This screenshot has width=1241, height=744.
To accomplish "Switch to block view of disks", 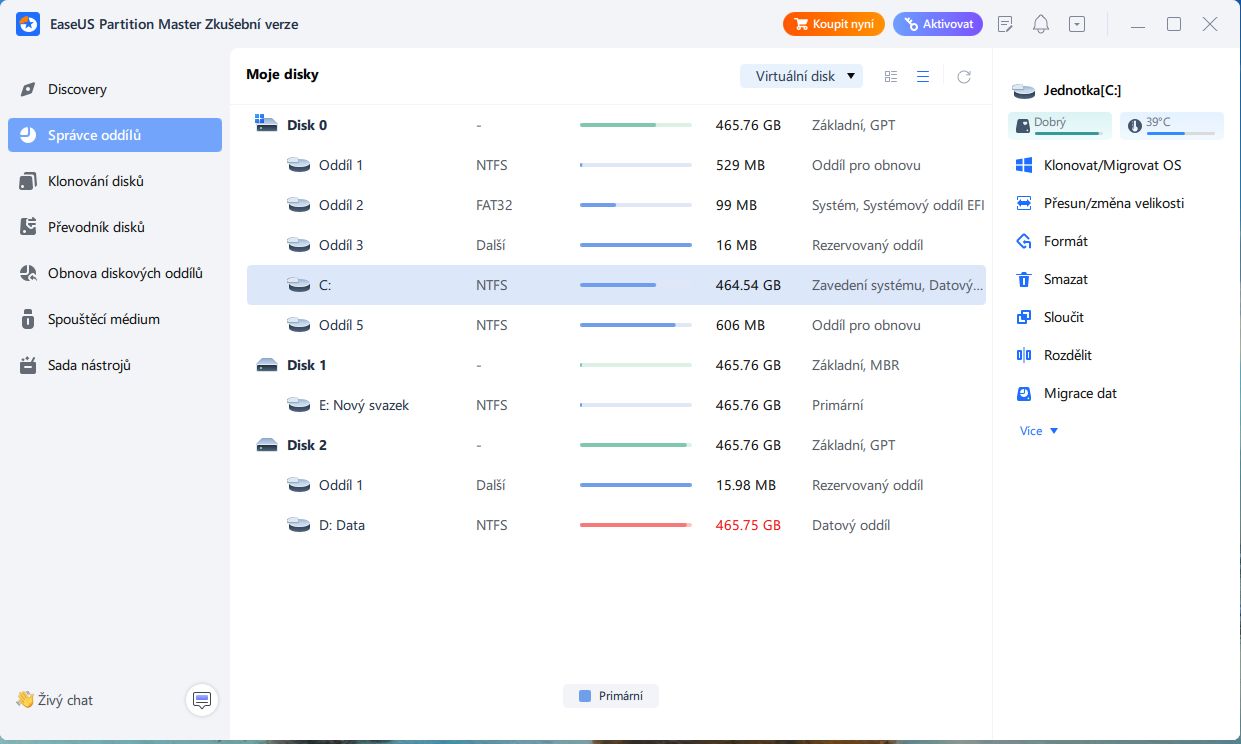I will (890, 75).
